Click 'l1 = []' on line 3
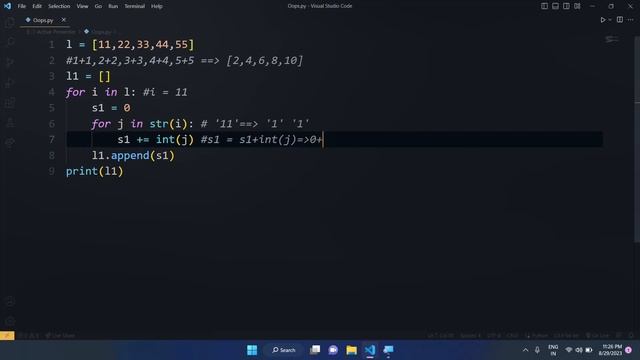Viewport: 640px width, 360px height. pos(88,76)
